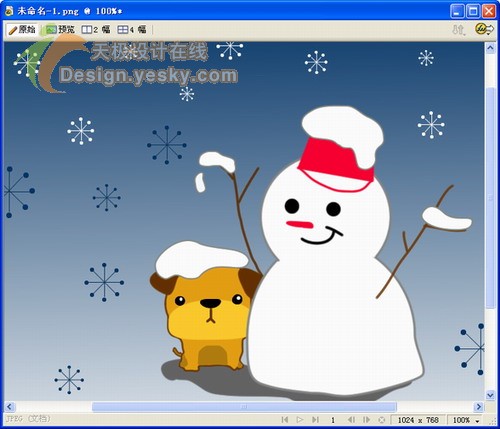Switch to the 预览 (Preview) view tab
Screen dimensions: 500x429
point(60,30)
